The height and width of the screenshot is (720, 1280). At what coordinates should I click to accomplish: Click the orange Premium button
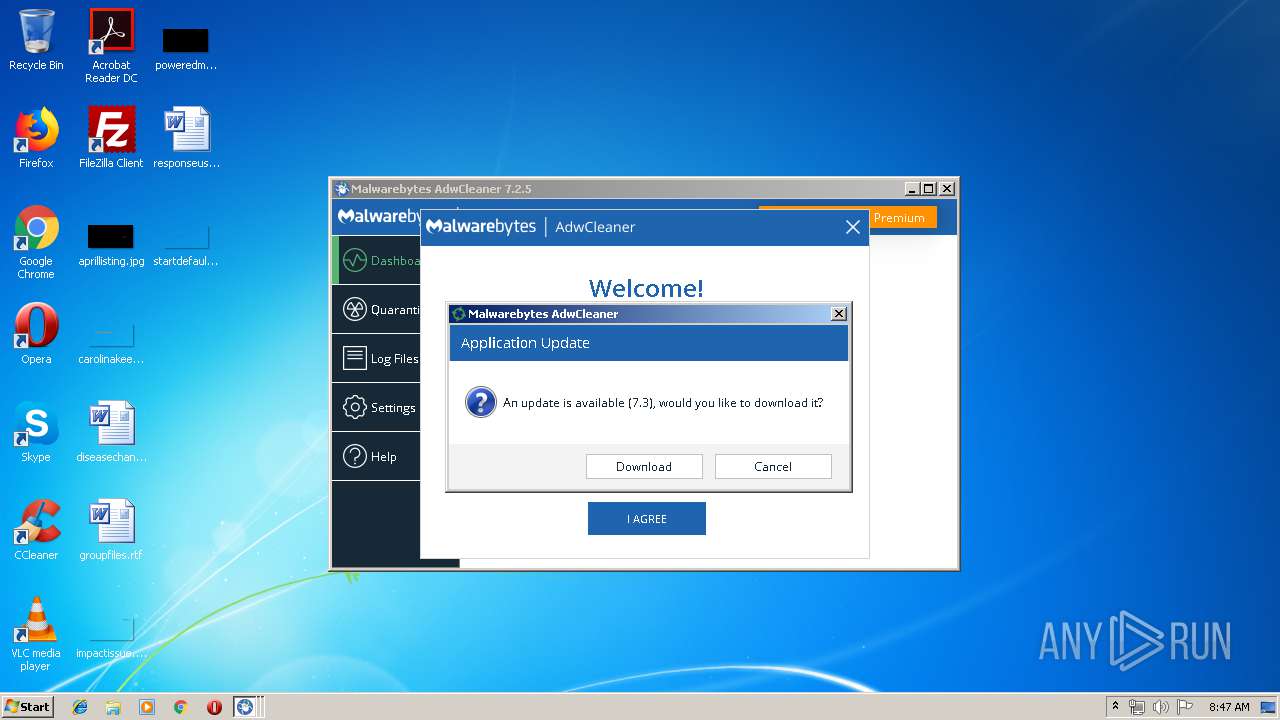[x=902, y=217]
